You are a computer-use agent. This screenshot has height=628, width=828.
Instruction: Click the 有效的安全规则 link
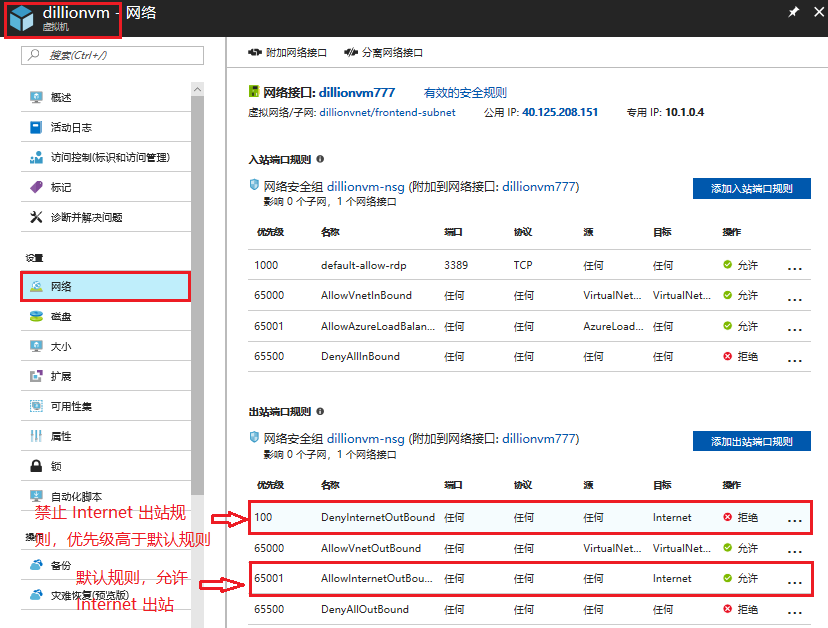point(465,92)
